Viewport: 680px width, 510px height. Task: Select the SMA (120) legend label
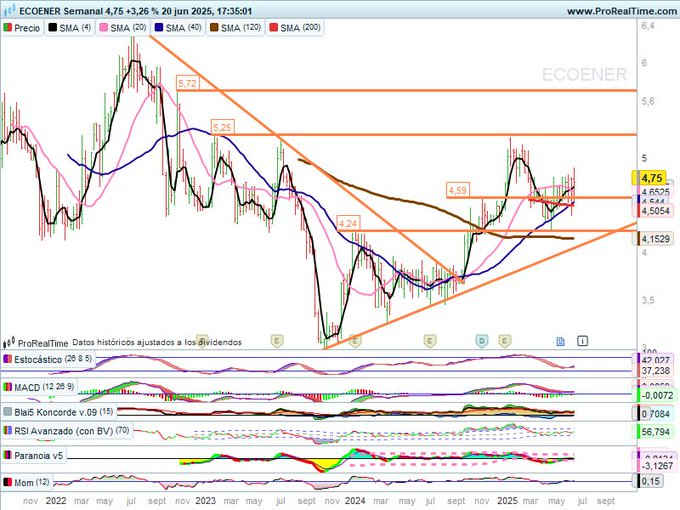click(241, 28)
